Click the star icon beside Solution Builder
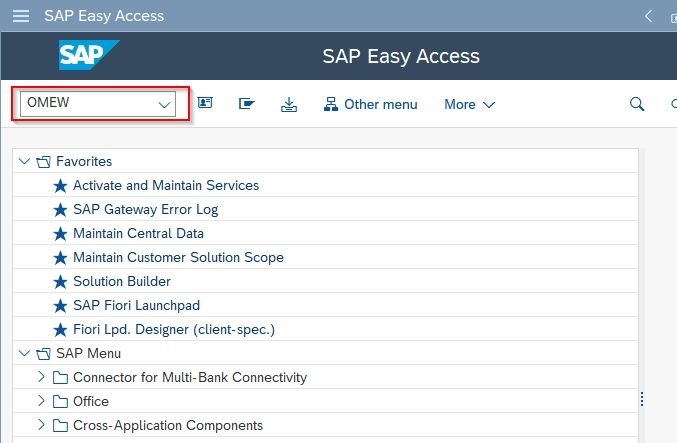Screen dimensions: 677x443 click(x=60, y=282)
